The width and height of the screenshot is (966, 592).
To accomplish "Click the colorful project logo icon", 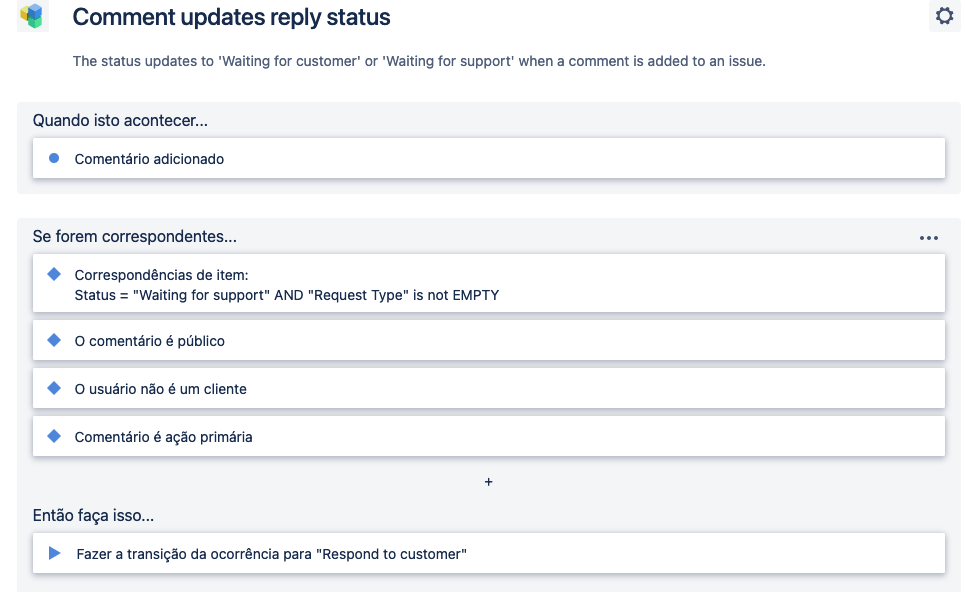I will pyautogui.click(x=33, y=16).
